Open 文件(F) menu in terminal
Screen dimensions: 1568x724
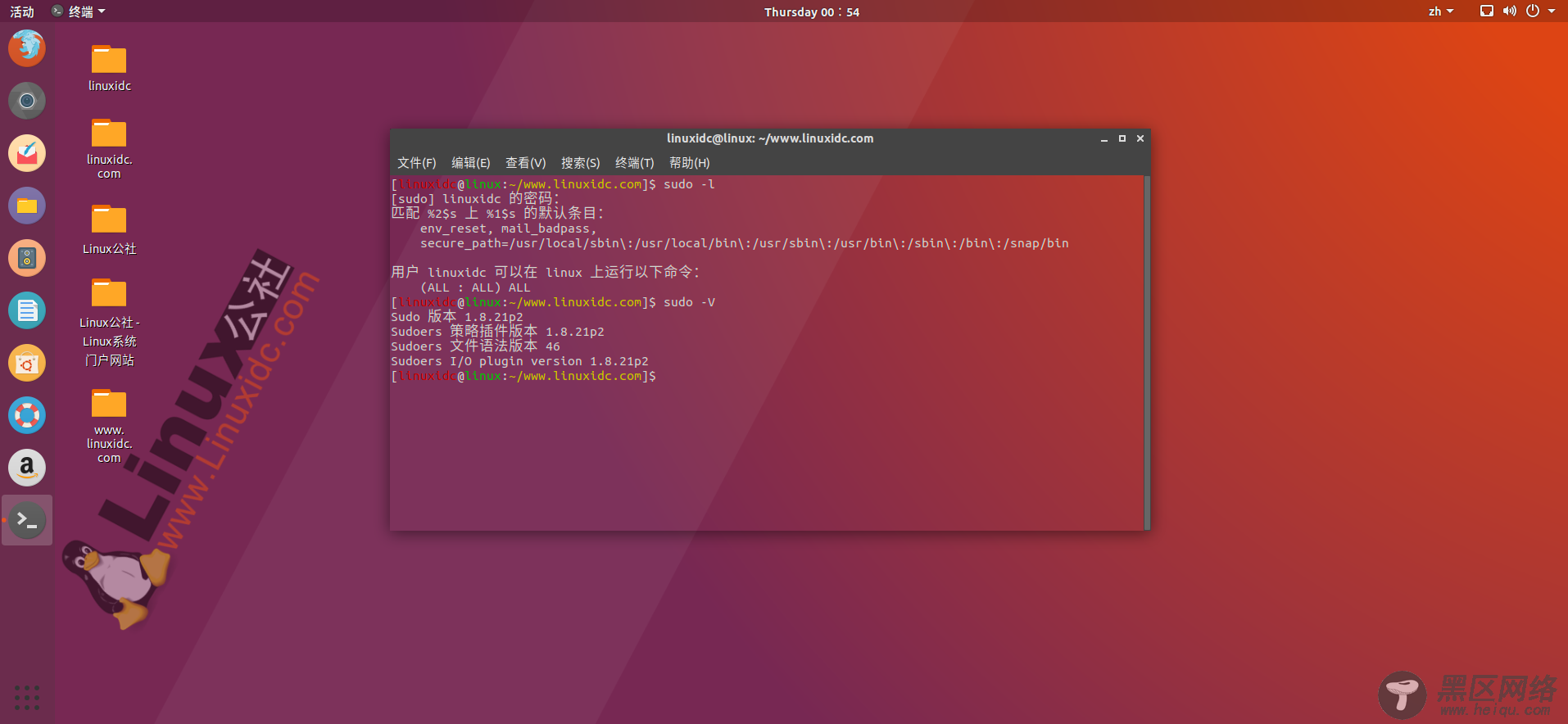point(417,163)
